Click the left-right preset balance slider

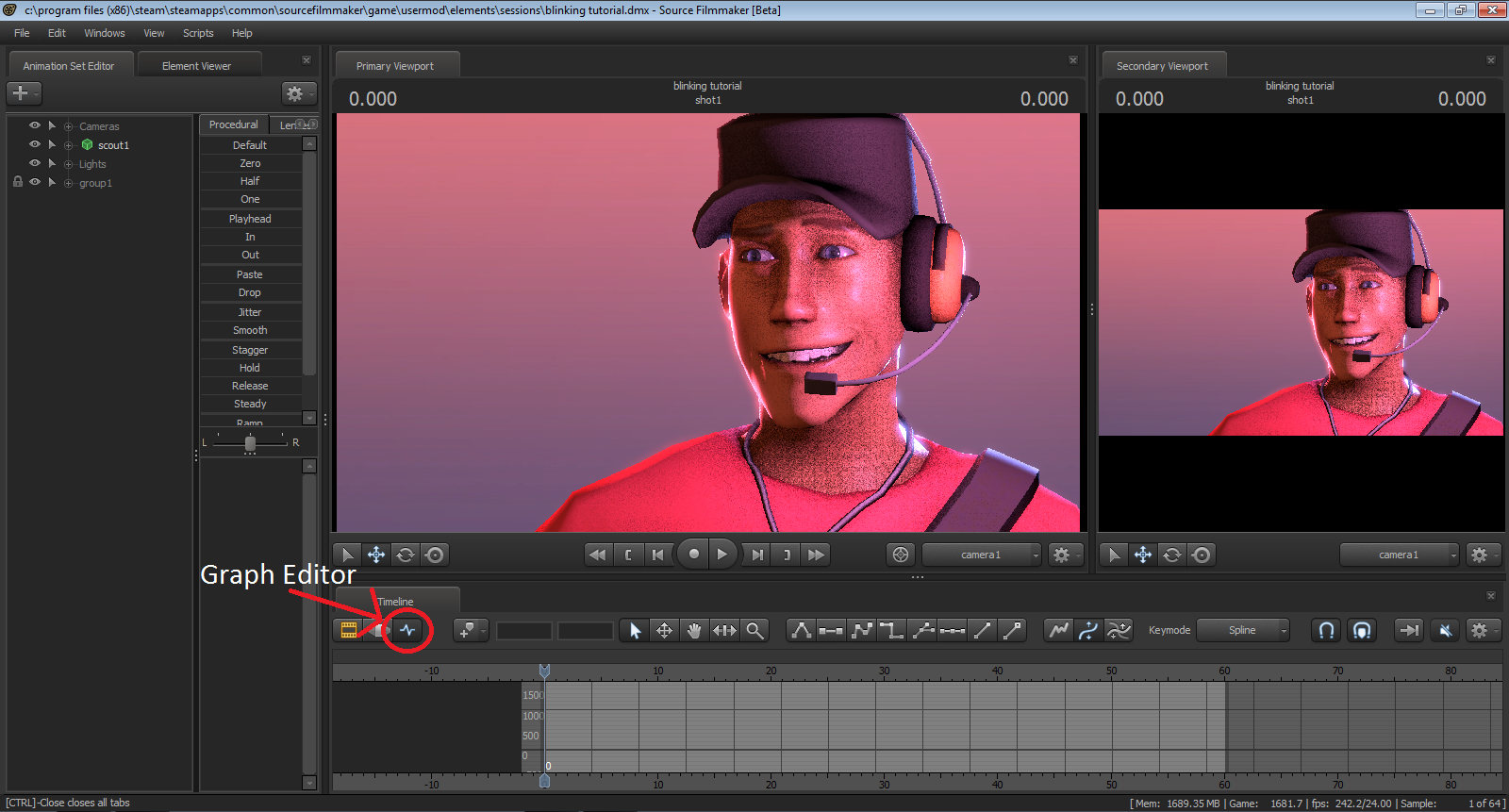point(250,442)
